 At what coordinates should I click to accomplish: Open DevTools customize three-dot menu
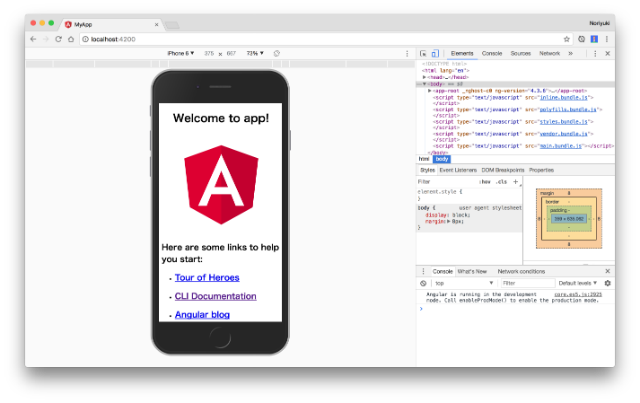(595, 53)
